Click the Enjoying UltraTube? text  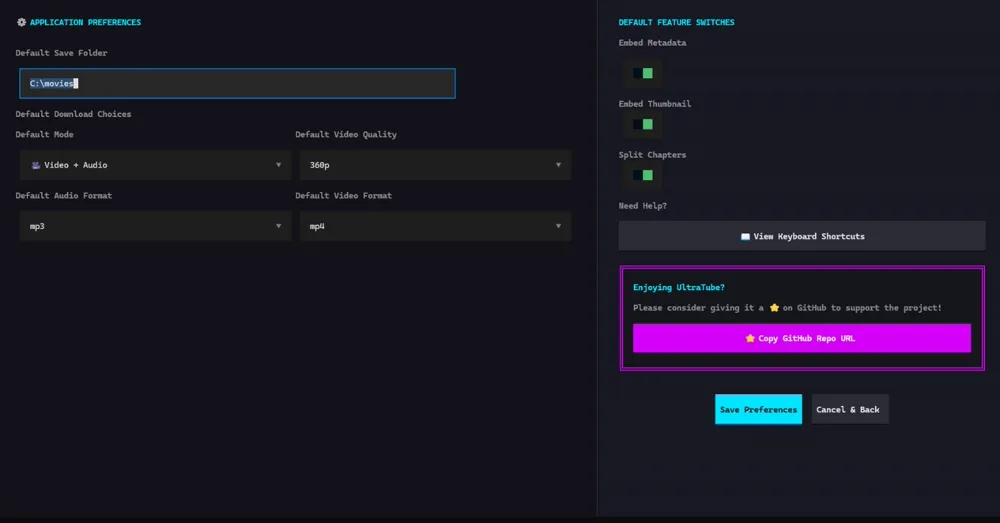coord(679,288)
